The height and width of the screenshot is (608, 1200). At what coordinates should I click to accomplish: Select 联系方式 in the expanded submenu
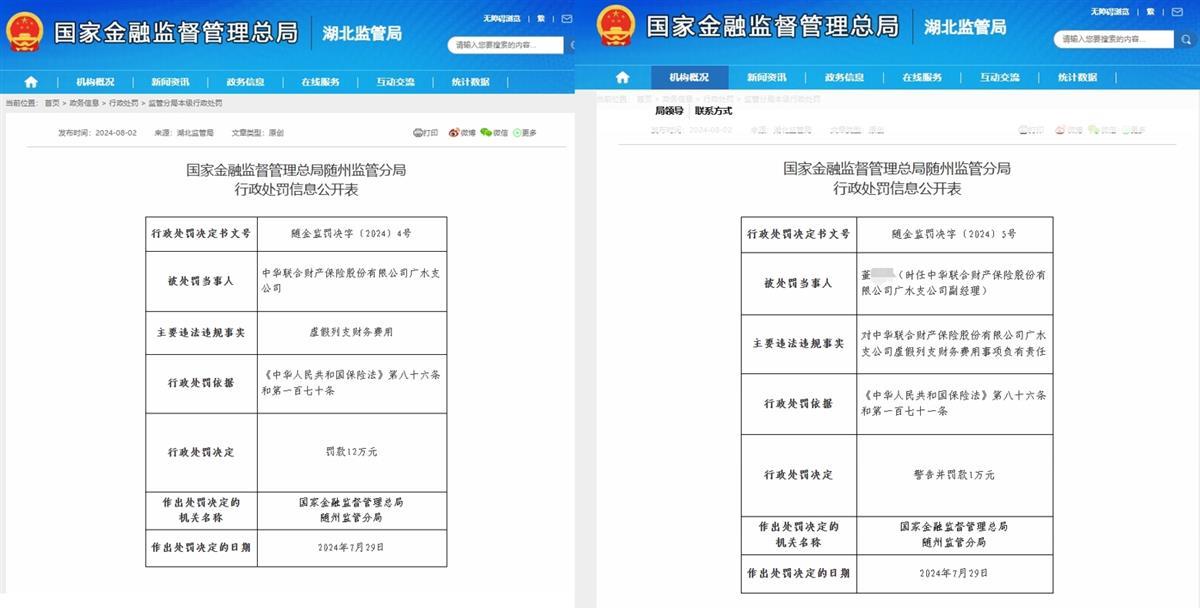click(713, 111)
